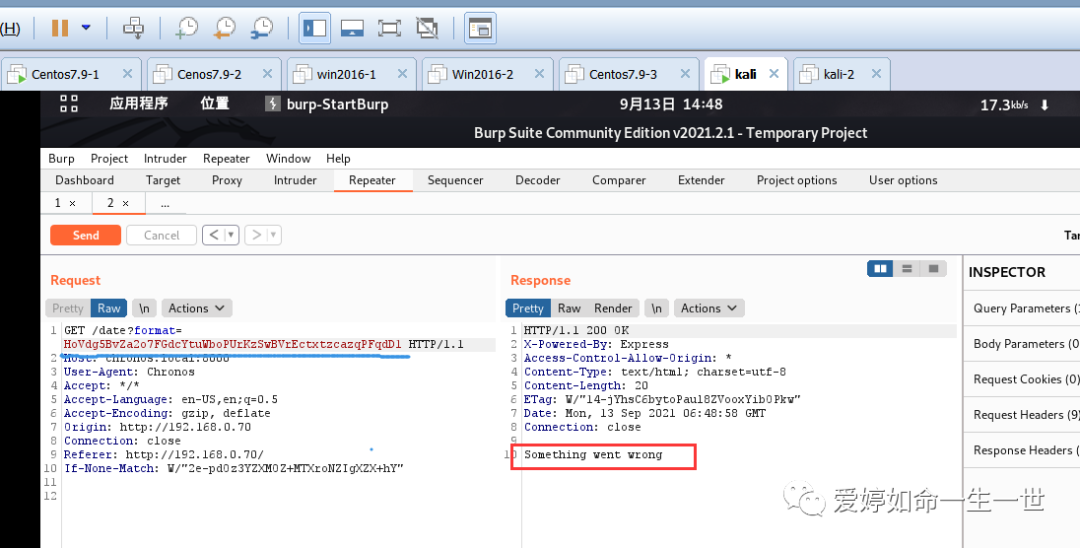Switch to the Cenos7.9-2 VM tab
This screenshot has height=548, width=1080.
pyautogui.click(x=209, y=74)
